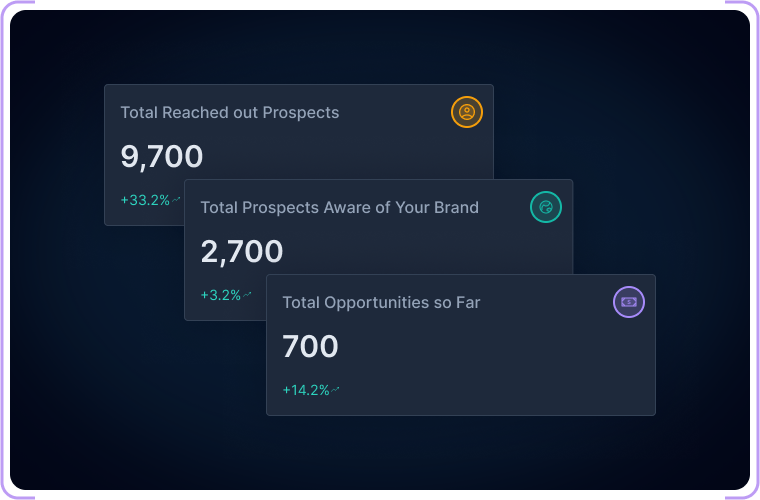Click the +33.2% growth percentage
Viewport: 760px width, 500px height.
coord(145,200)
